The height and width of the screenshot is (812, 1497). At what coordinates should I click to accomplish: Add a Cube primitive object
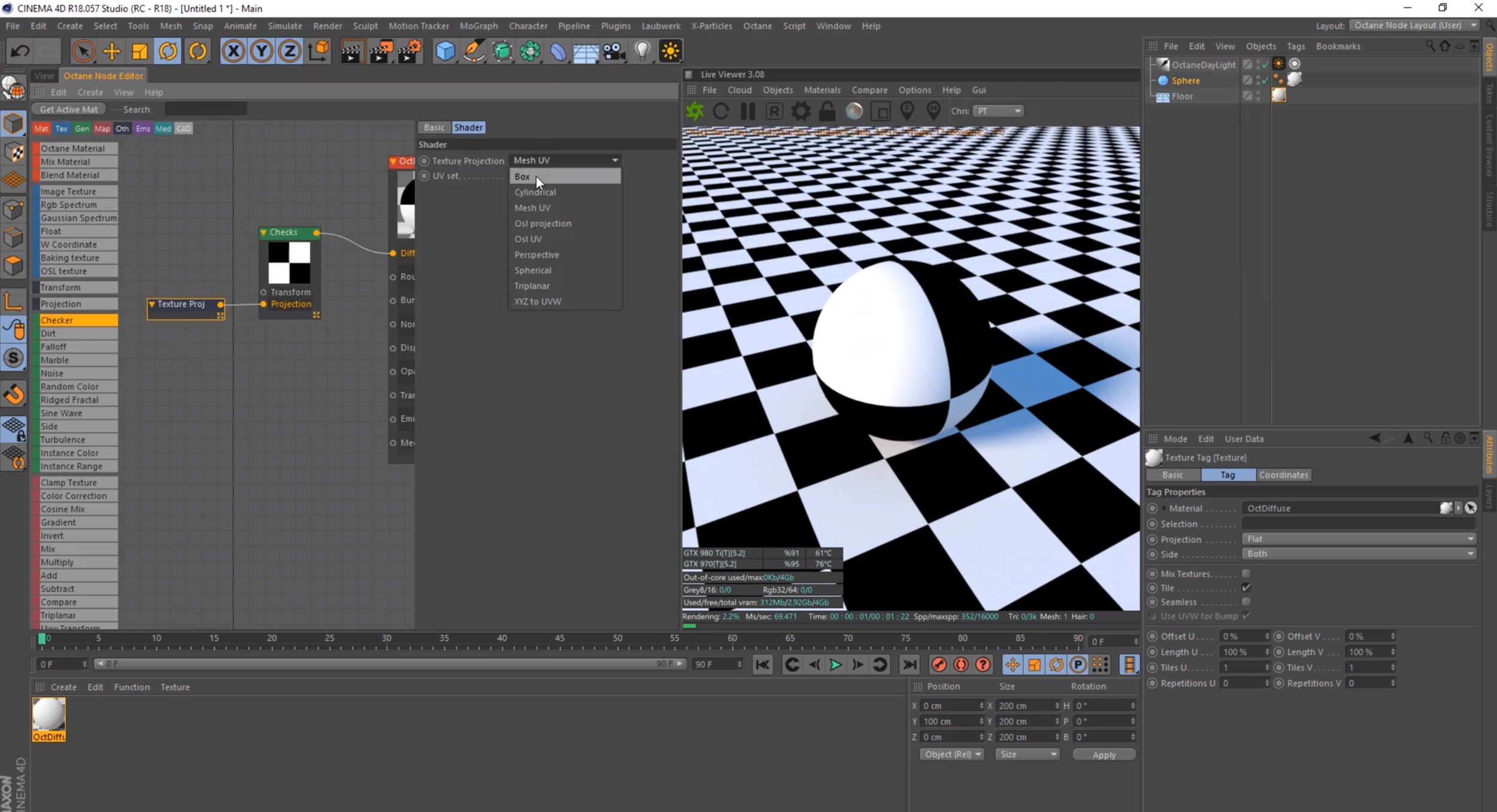[x=445, y=51]
